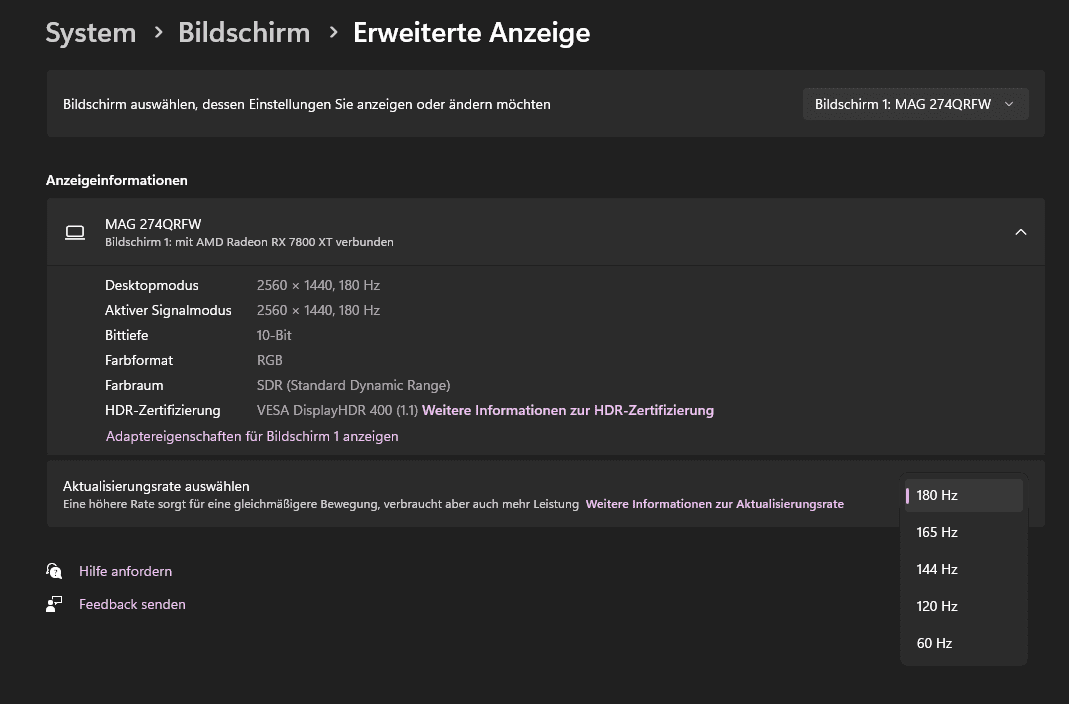Open the Bildschirm breadcrumb page
This screenshot has width=1069, height=704.
[x=244, y=33]
